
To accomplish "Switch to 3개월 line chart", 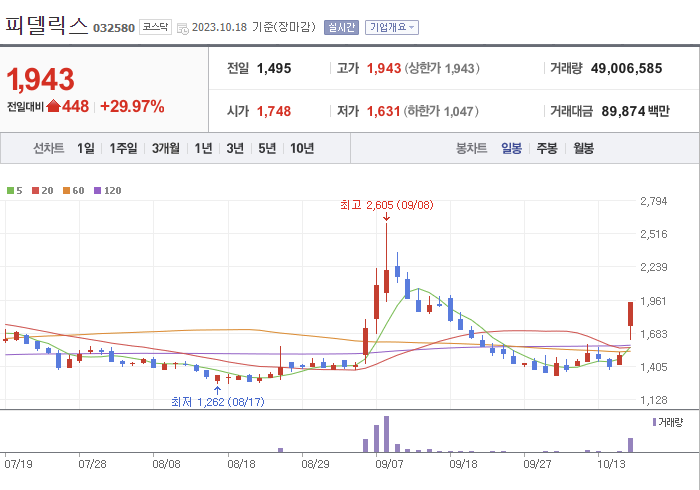I will coord(166,148).
